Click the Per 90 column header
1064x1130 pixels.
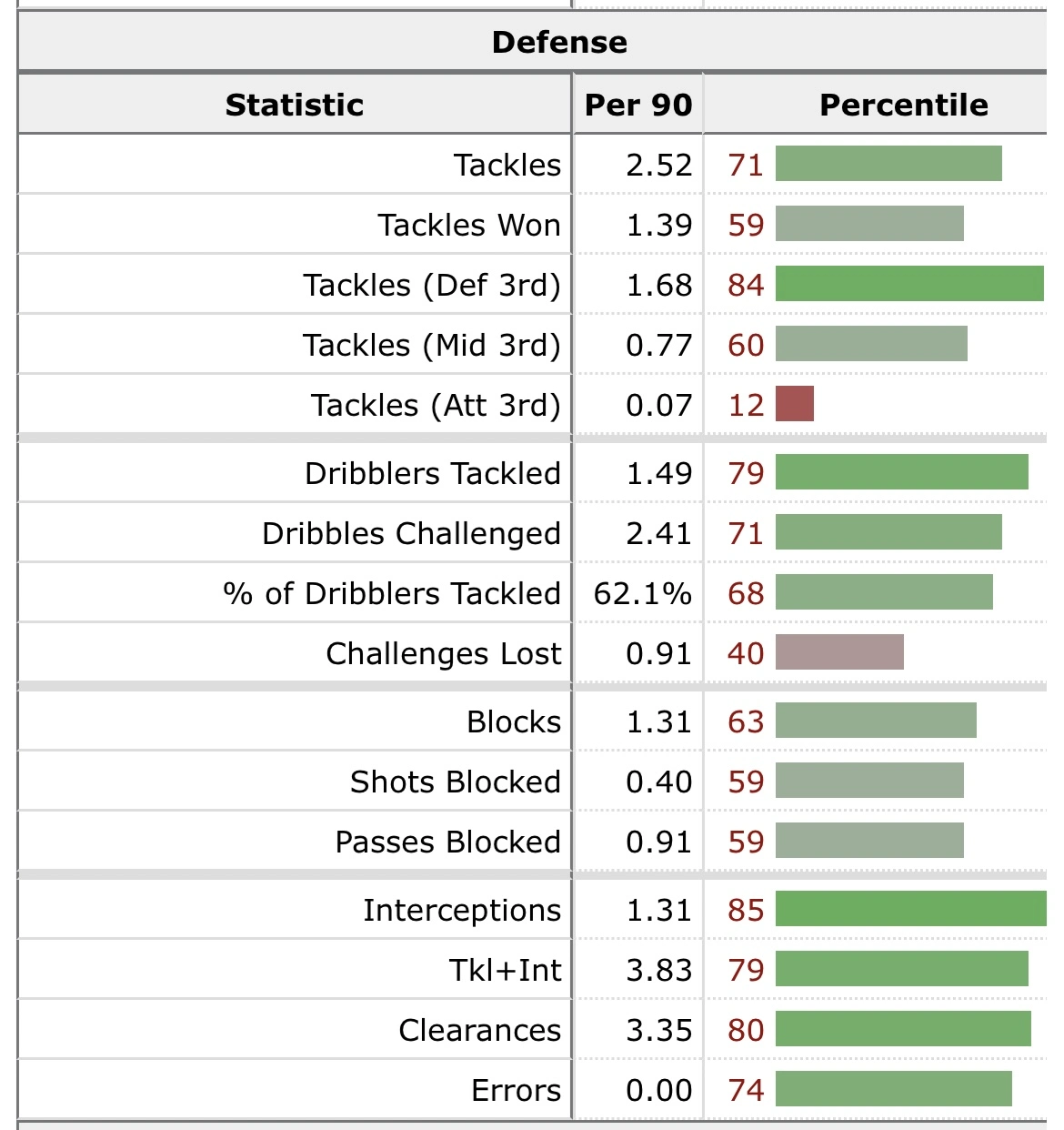click(637, 105)
